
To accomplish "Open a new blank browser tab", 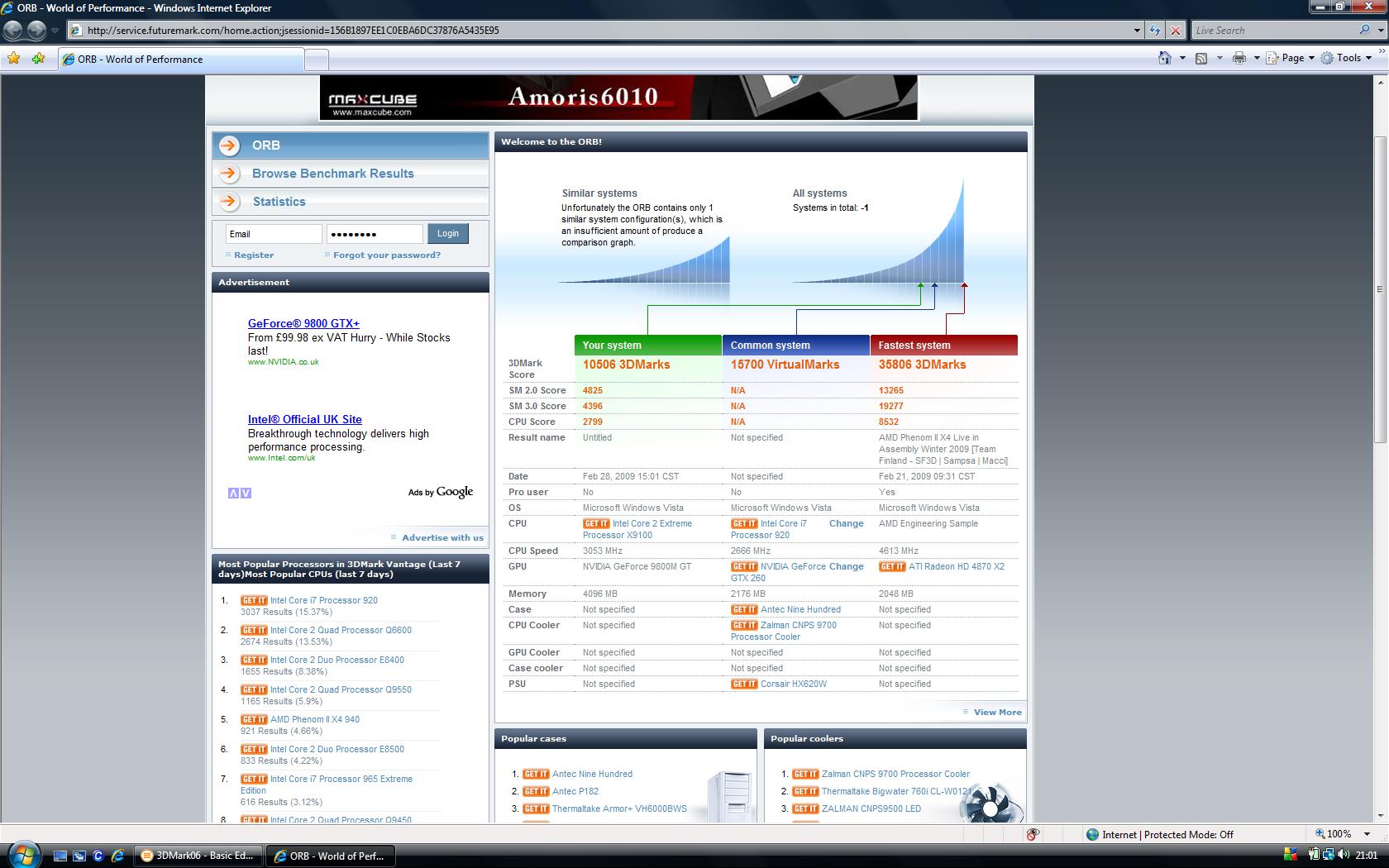I will [x=317, y=60].
